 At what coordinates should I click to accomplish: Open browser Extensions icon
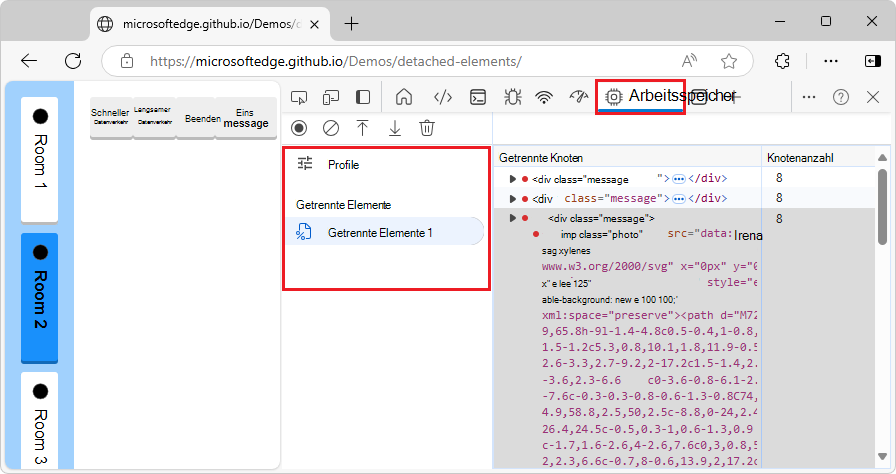pyautogui.click(x=782, y=61)
